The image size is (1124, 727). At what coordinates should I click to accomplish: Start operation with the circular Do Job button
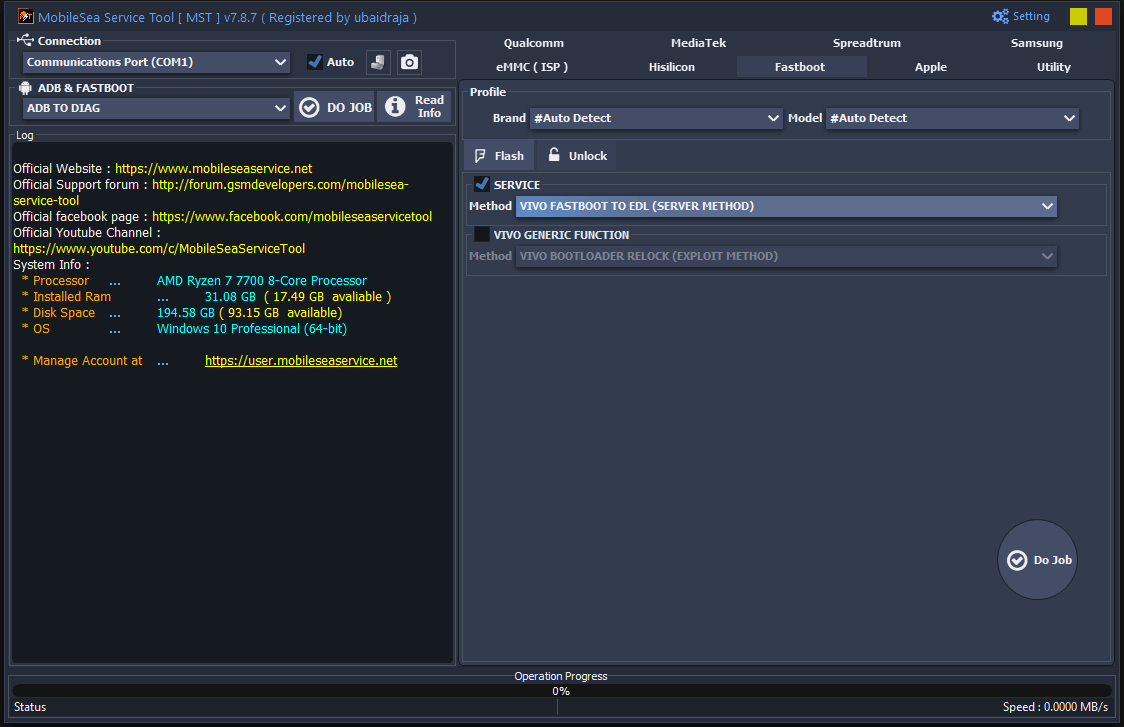coord(1037,560)
